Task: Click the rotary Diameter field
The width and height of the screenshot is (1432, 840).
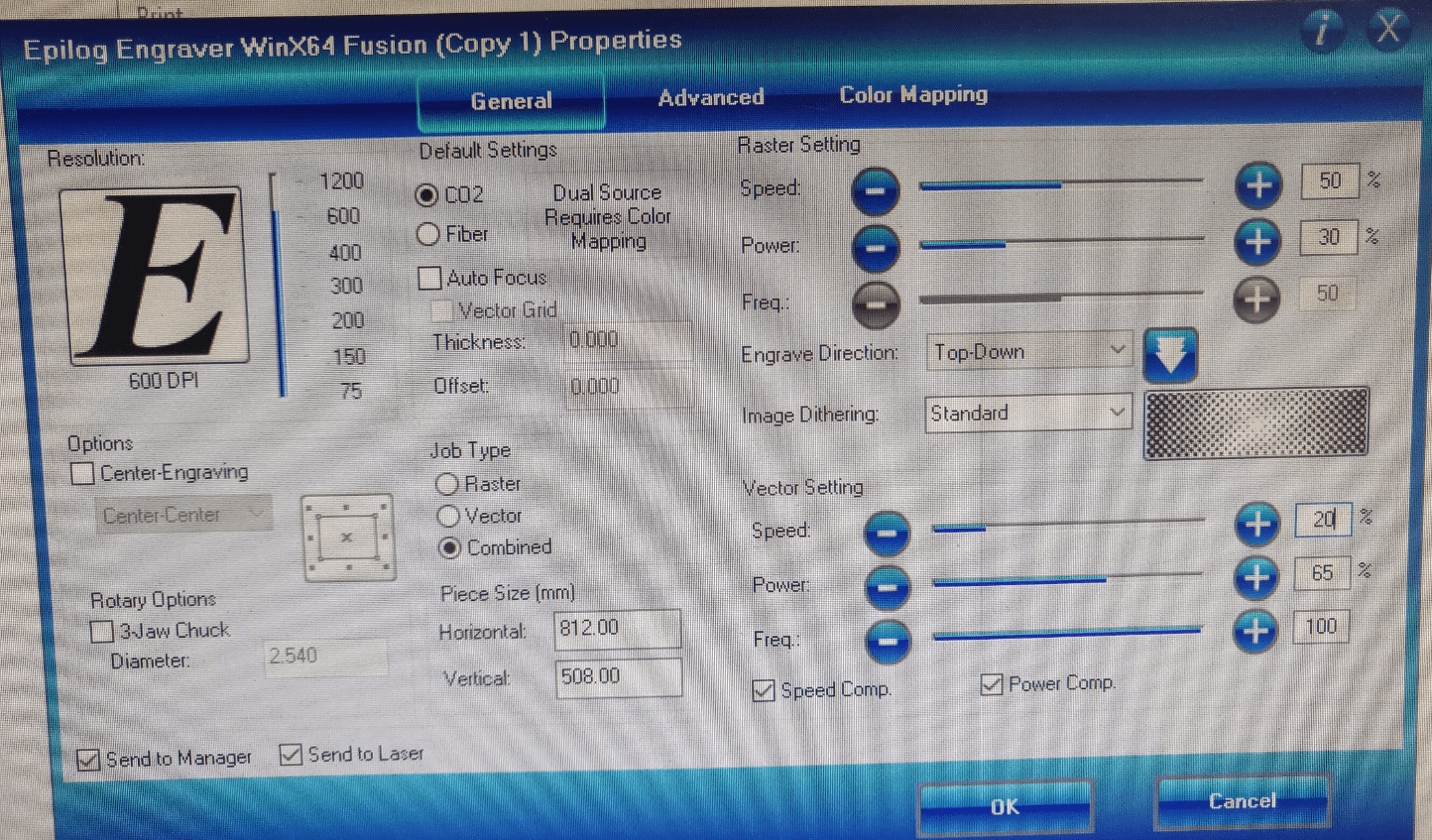Action: pyautogui.click(x=326, y=657)
